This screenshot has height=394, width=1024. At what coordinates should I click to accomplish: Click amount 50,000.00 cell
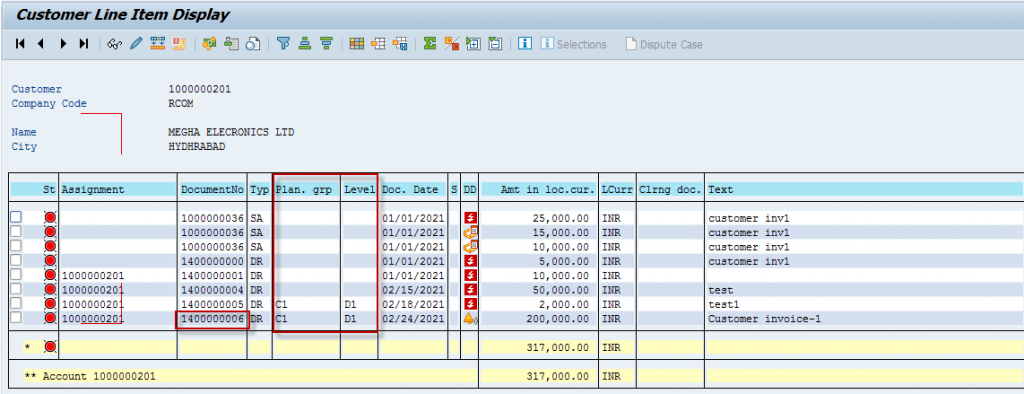[560, 290]
